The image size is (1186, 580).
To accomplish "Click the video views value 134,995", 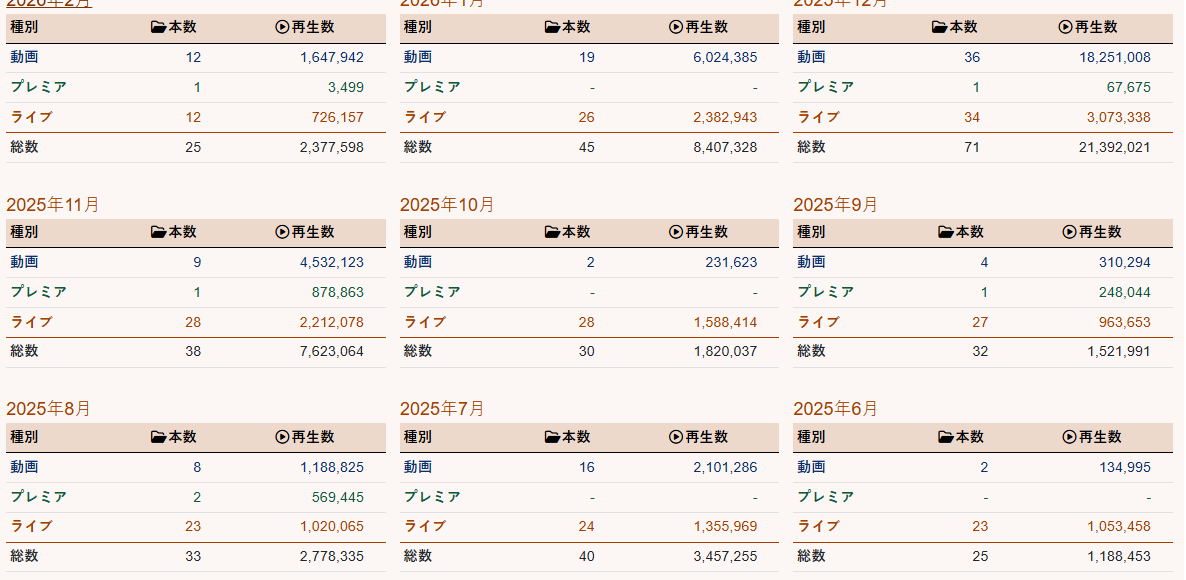I will (1125, 467).
